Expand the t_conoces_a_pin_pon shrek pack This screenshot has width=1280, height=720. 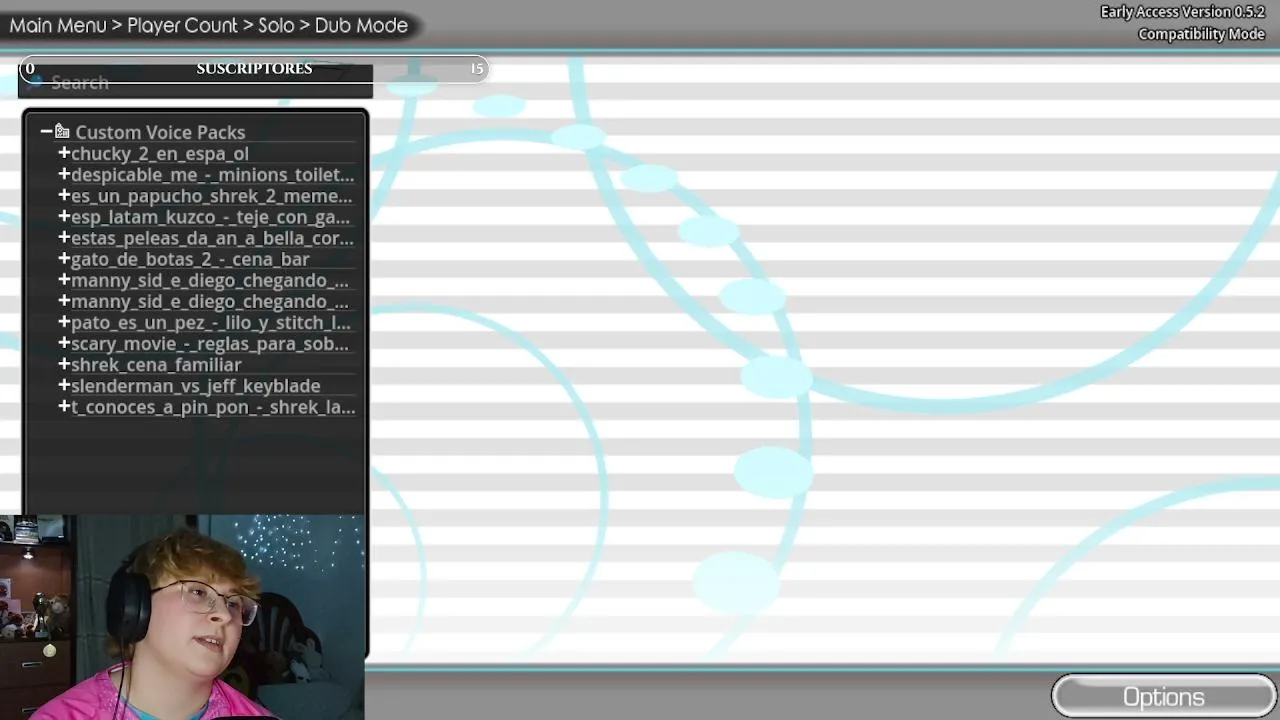coord(64,406)
